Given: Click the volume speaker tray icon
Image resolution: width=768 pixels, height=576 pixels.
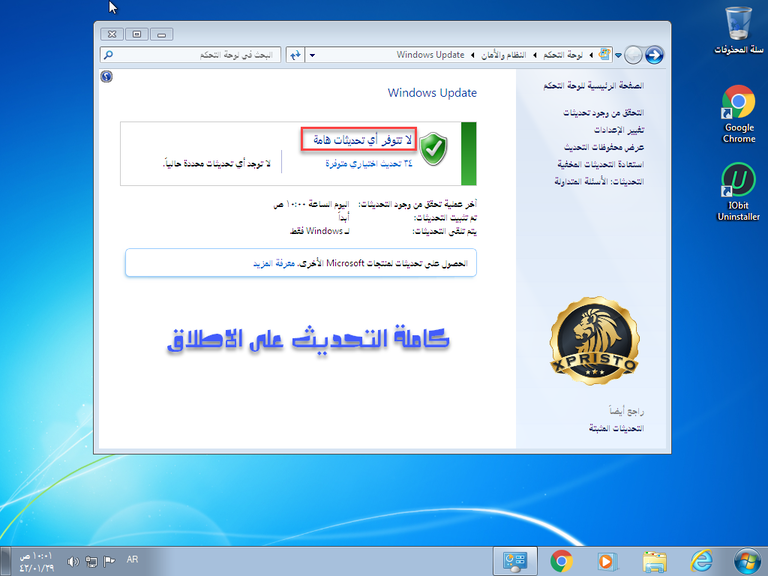Looking at the screenshot, I should point(72,561).
